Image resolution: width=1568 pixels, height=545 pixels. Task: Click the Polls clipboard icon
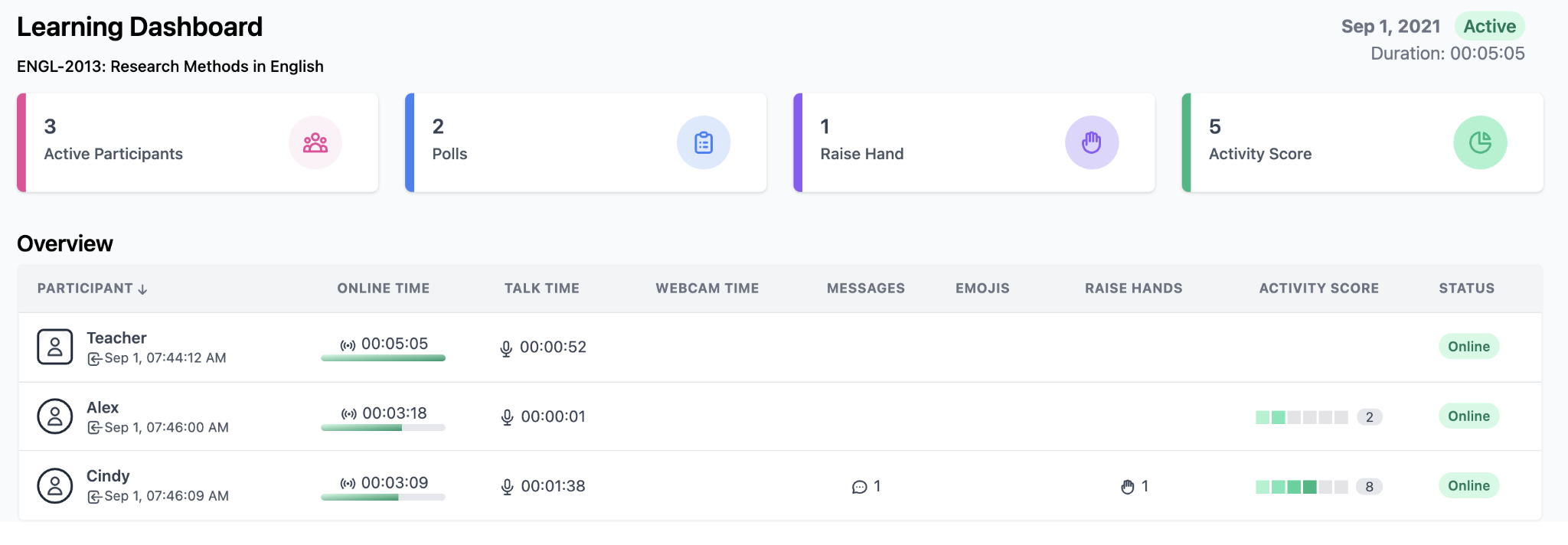coord(704,142)
